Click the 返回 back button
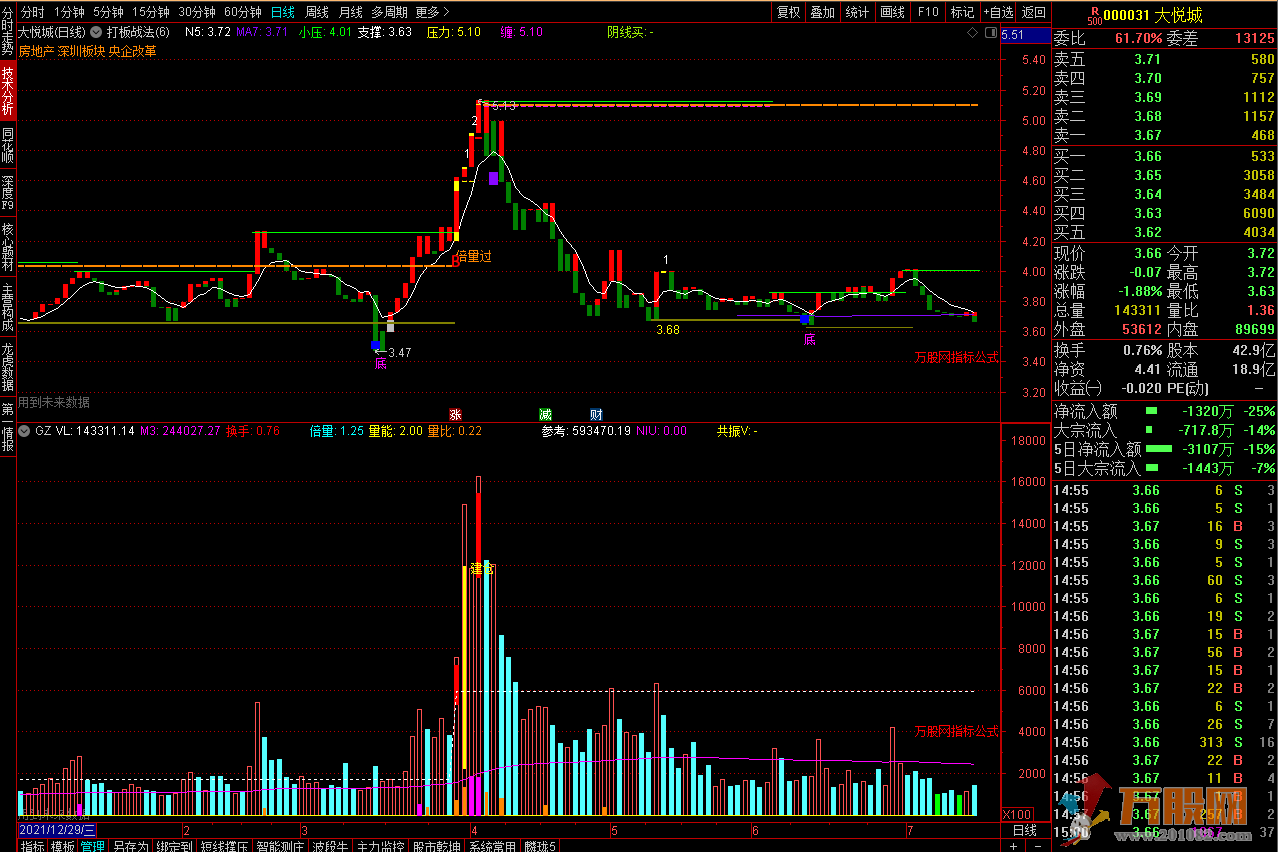 (1033, 12)
